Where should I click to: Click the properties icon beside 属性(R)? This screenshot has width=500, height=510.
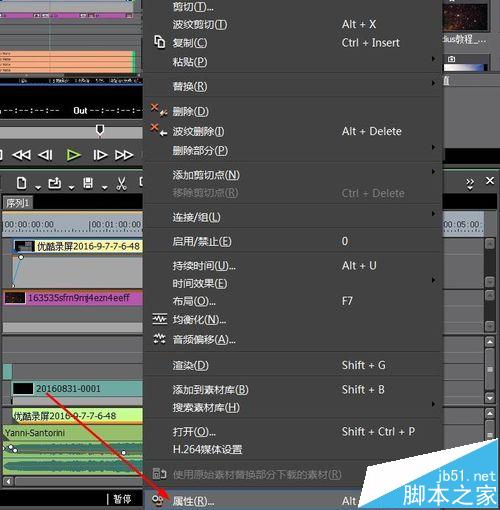point(158,500)
